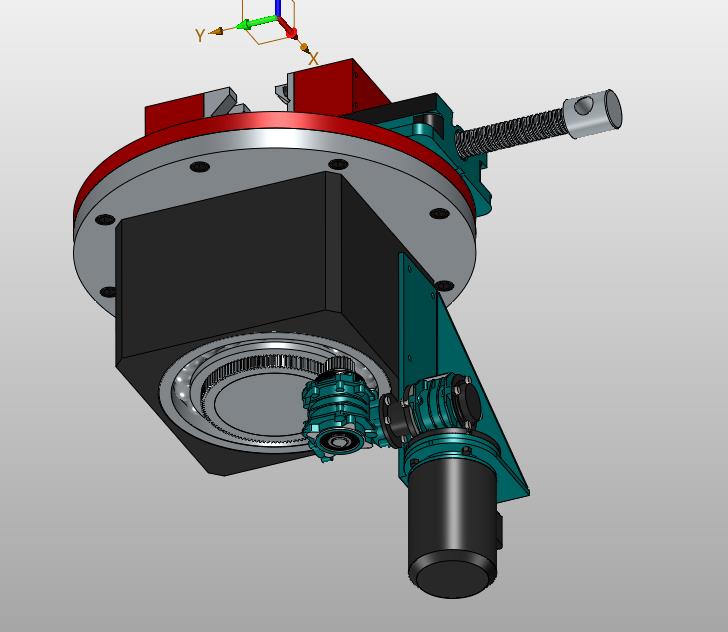Select the blue Z-axis line of triad
The height and width of the screenshot is (632, 728).
click(278, 8)
